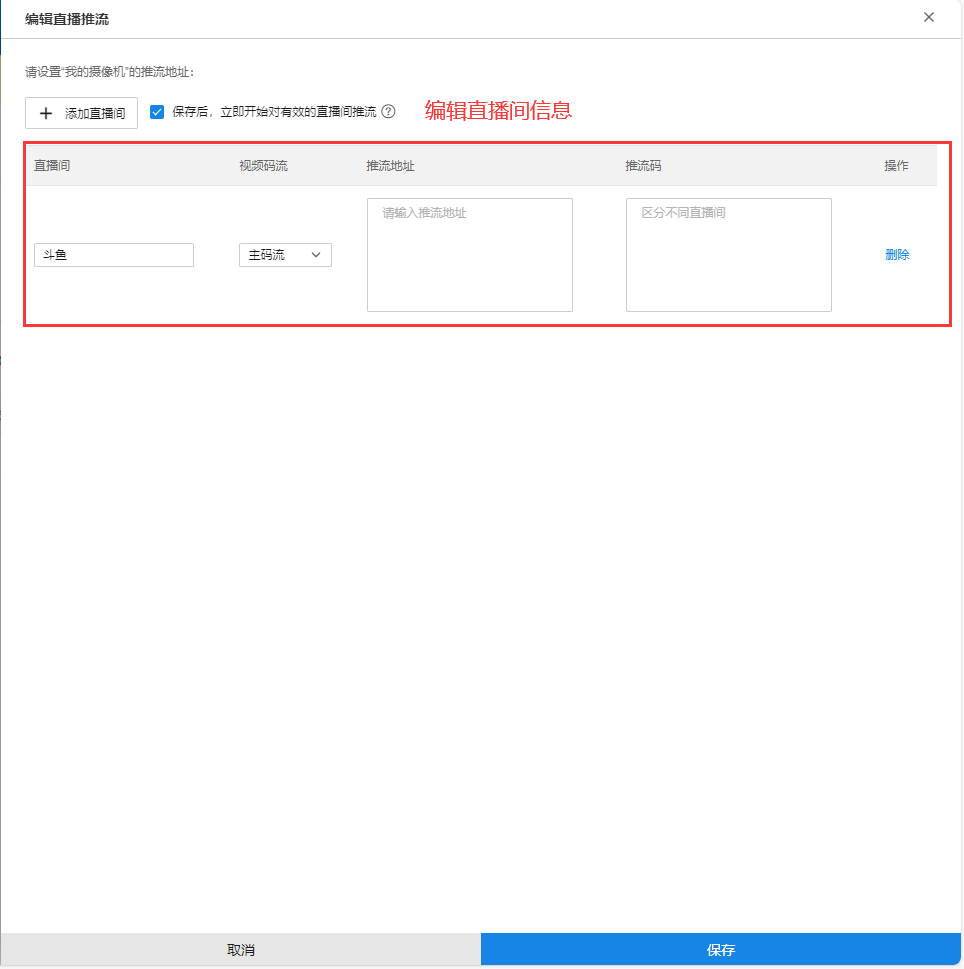Select the 操作 column header
Image resolution: width=964 pixels, height=969 pixels.
click(897, 166)
